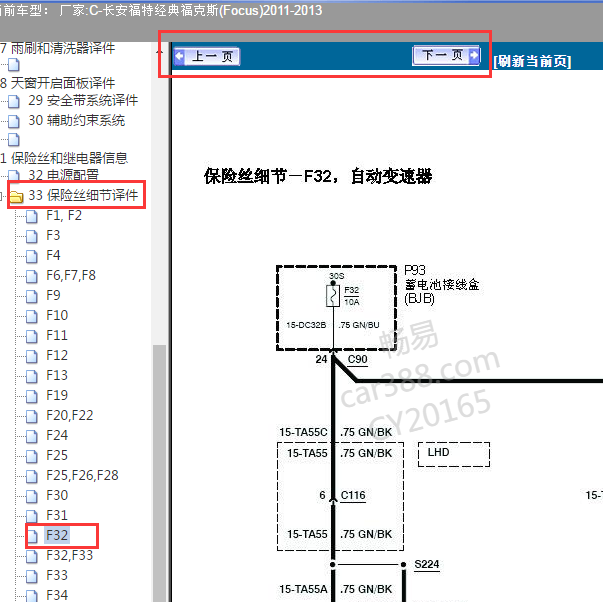Open the F32,F33 entry
Screen dimensions: 603x602
point(70,555)
